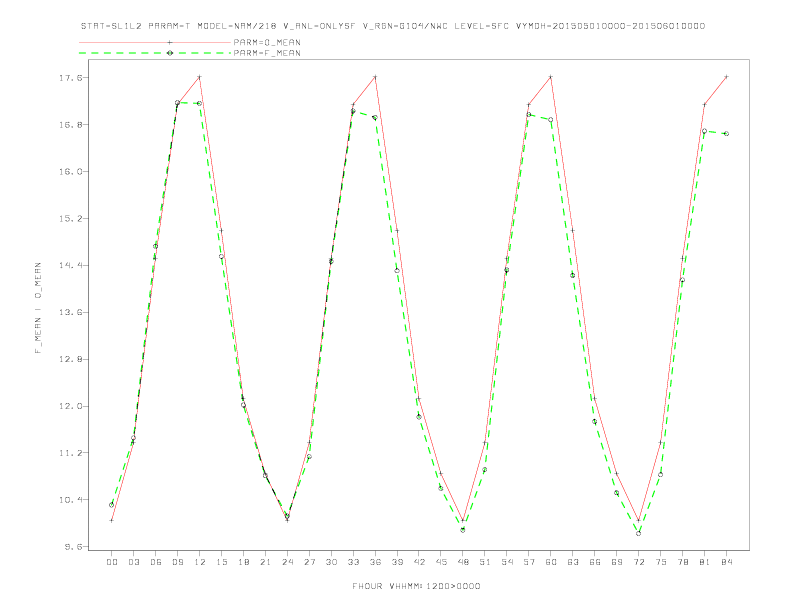Click x-axis tick label 06
The width and height of the screenshot is (792, 612).
[x=156, y=562]
